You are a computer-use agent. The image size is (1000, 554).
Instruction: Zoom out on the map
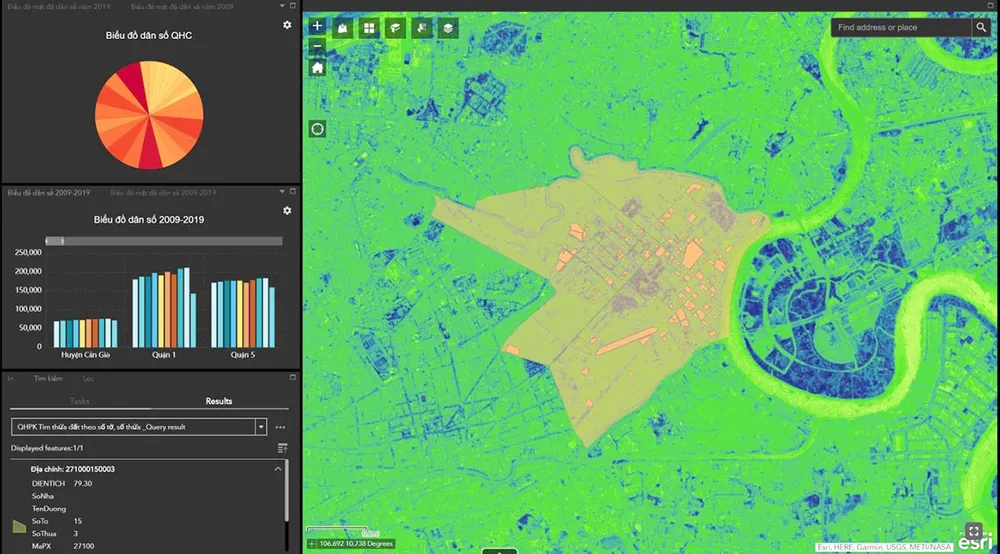[x=318, y=46]
